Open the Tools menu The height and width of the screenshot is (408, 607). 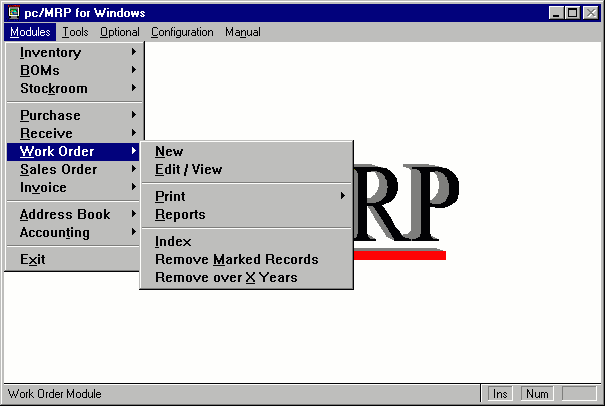(x=75, y=32)
